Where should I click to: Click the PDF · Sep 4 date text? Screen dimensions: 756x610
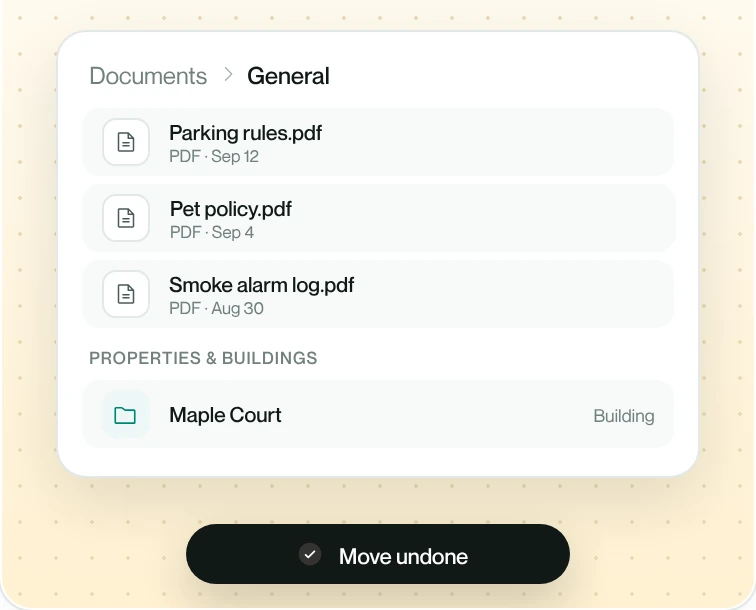coord(212,232)
